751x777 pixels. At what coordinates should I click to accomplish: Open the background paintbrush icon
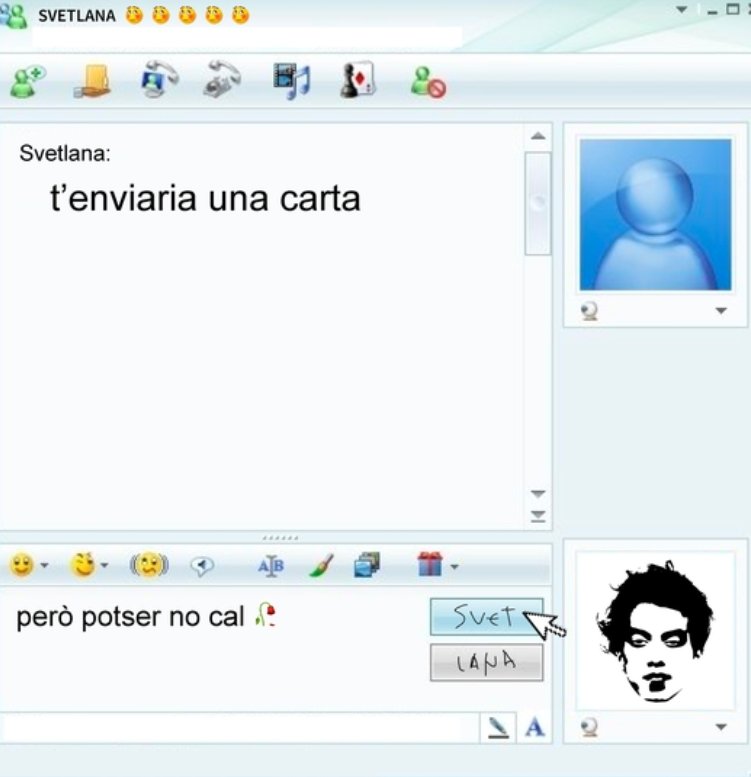321,565
